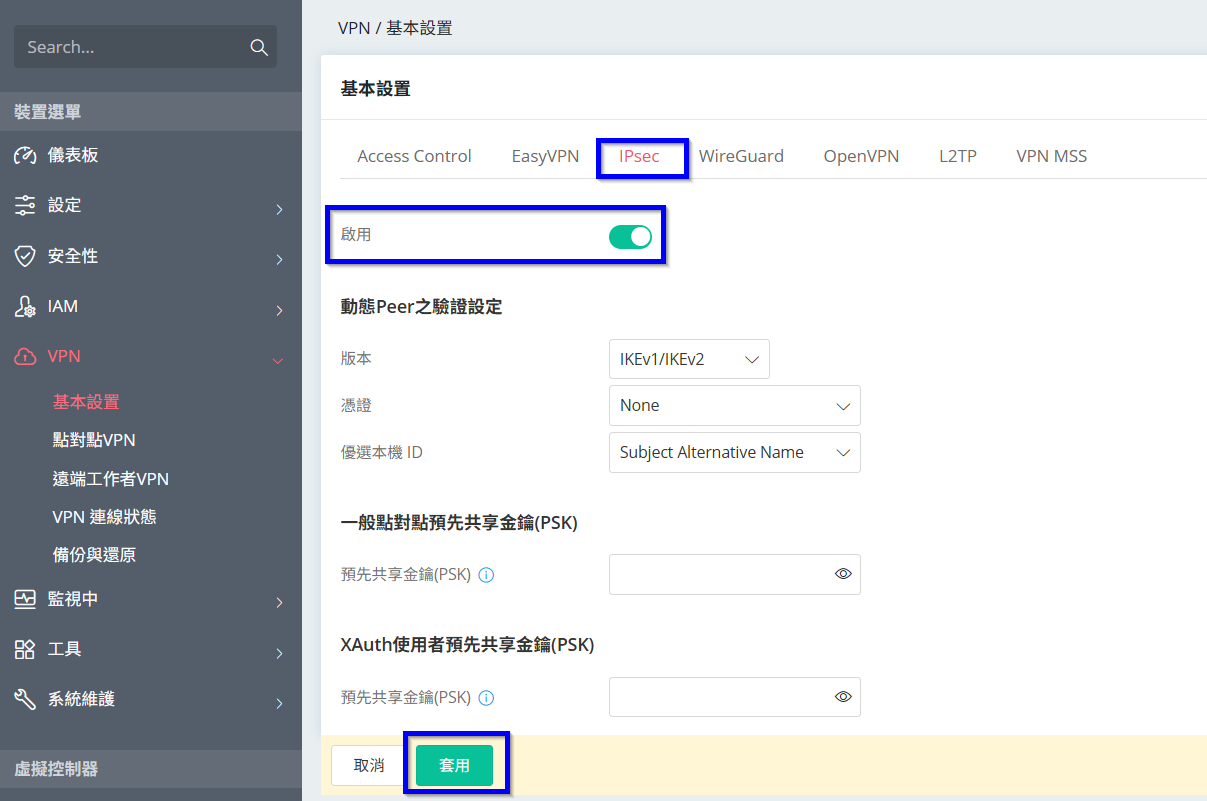Click the IAM user icon
Screen dimensions: 1207x801
point(25,307)
